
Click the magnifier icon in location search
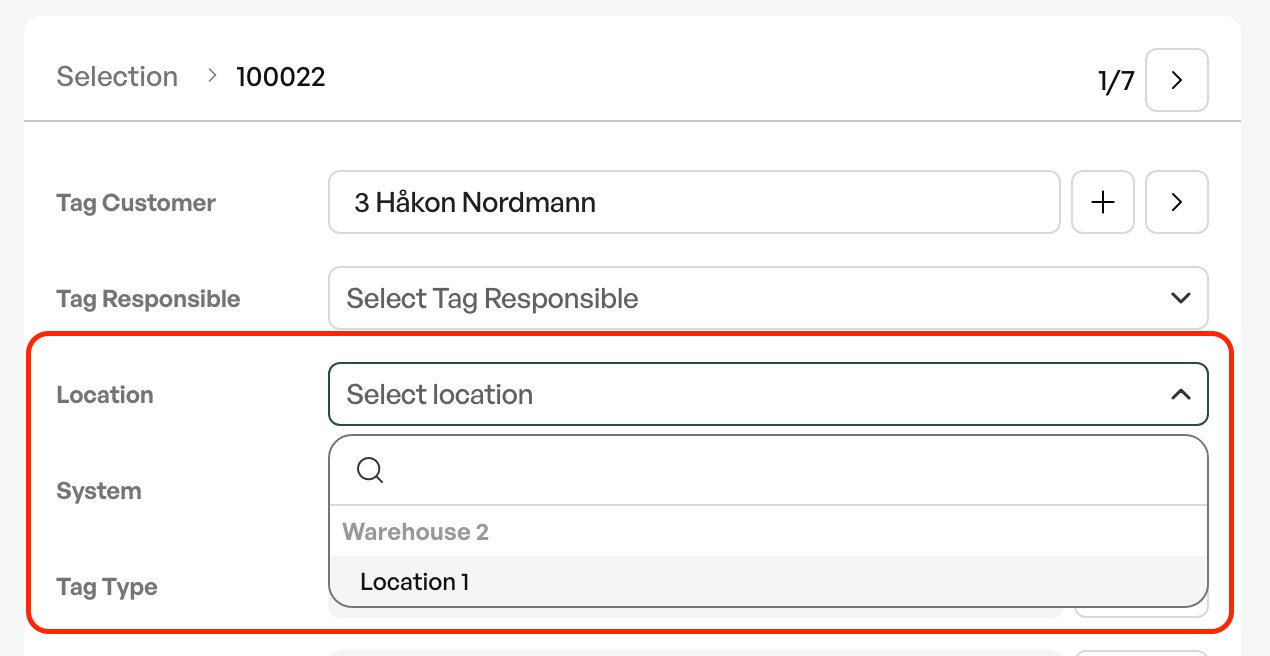click(370, 470)
